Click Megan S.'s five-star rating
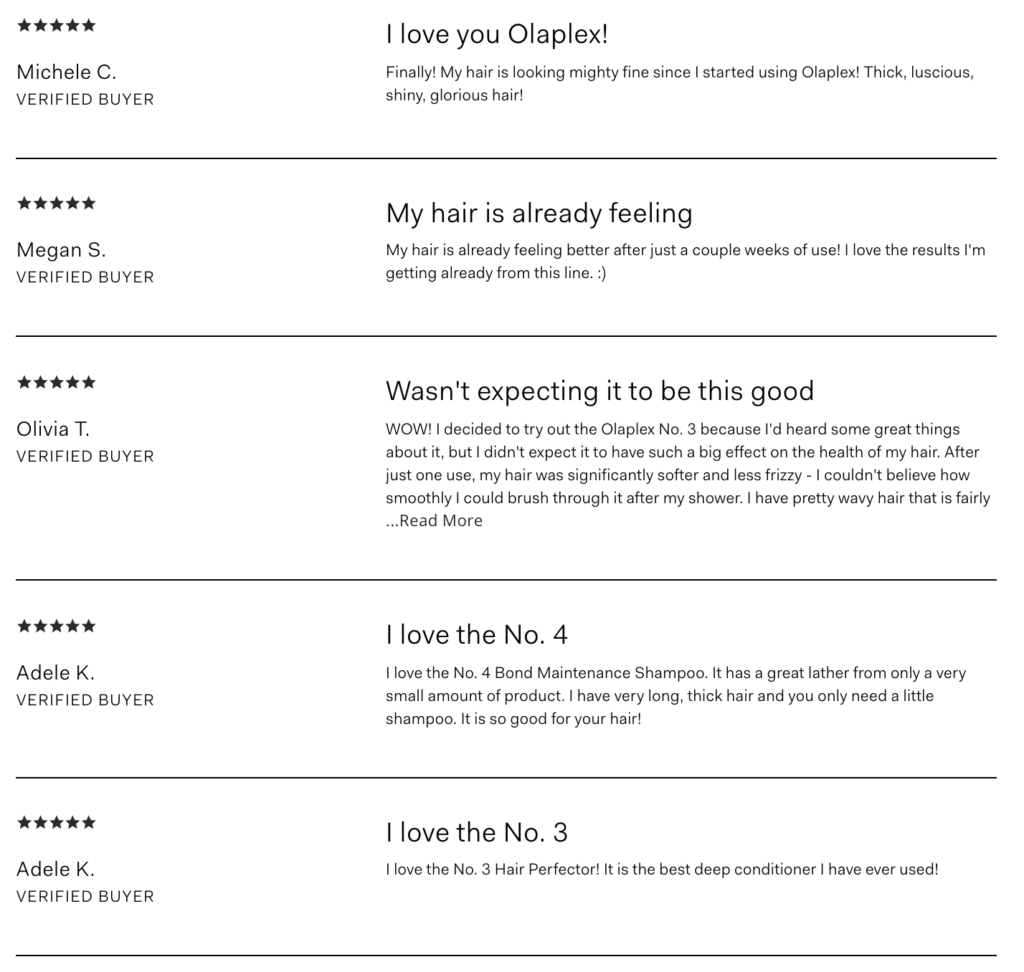This screenshot has width=1024, height=972. coord(56,204)
